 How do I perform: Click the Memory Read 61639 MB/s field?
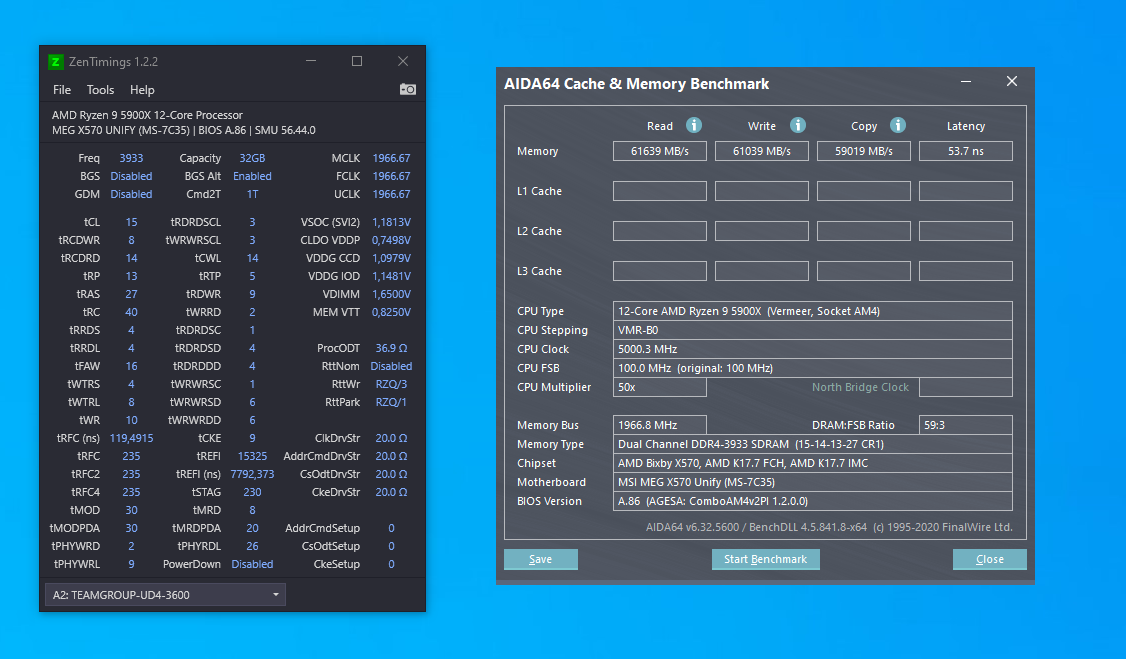[x=660, y=151]
